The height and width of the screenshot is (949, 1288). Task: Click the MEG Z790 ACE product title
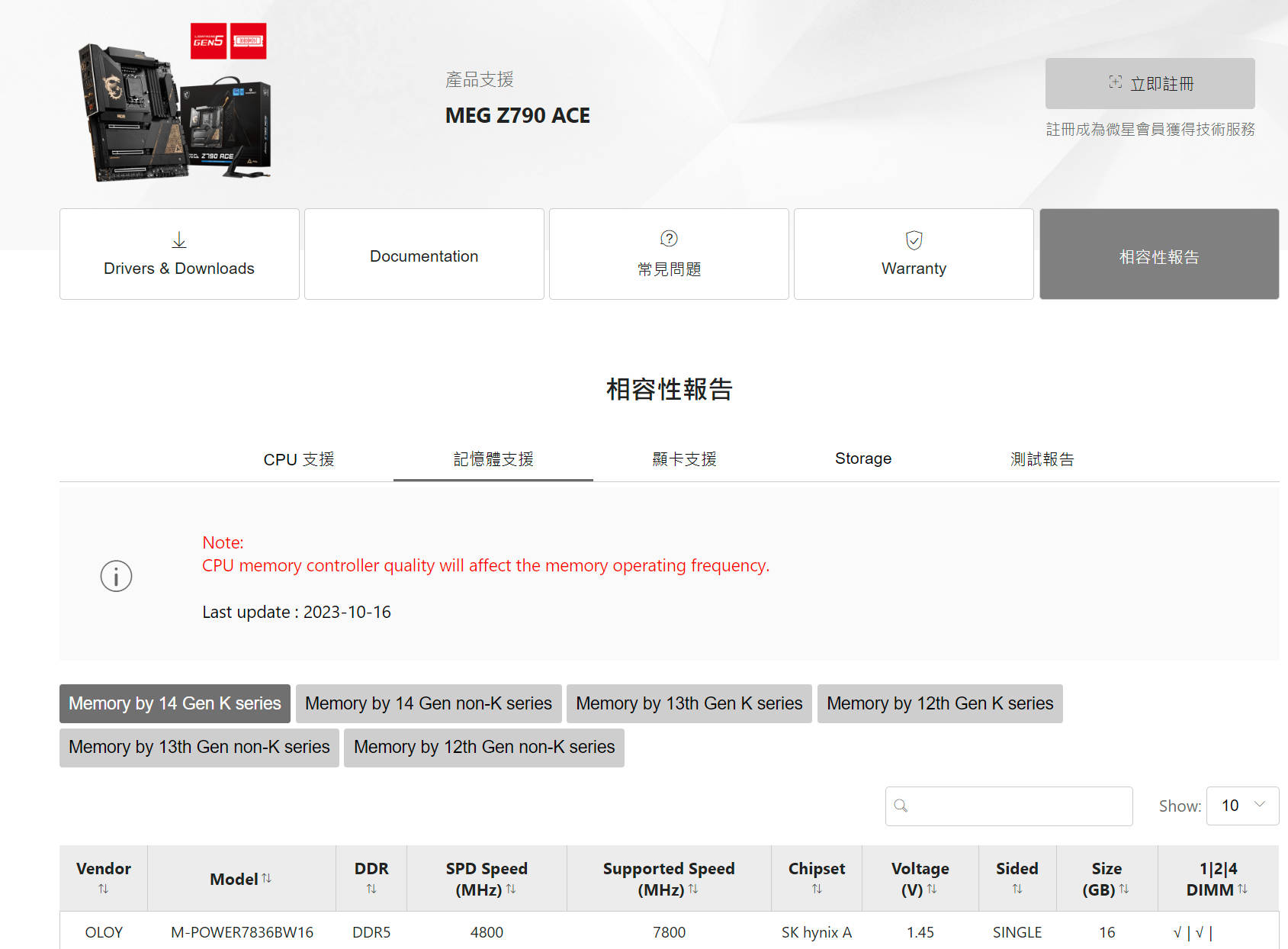pos(518,115)
